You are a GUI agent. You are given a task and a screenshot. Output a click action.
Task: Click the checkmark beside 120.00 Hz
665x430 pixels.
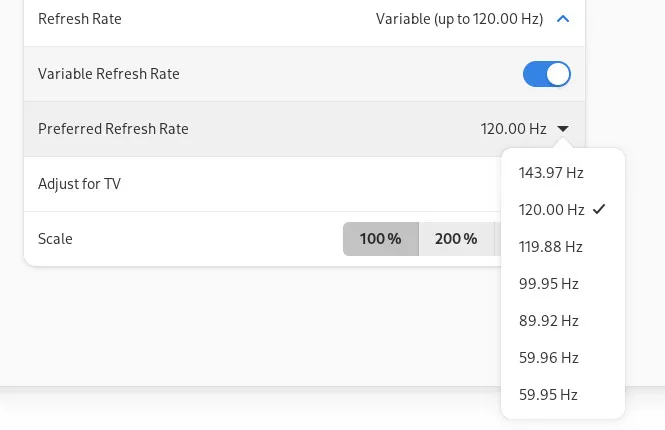(x=599, y=209)
